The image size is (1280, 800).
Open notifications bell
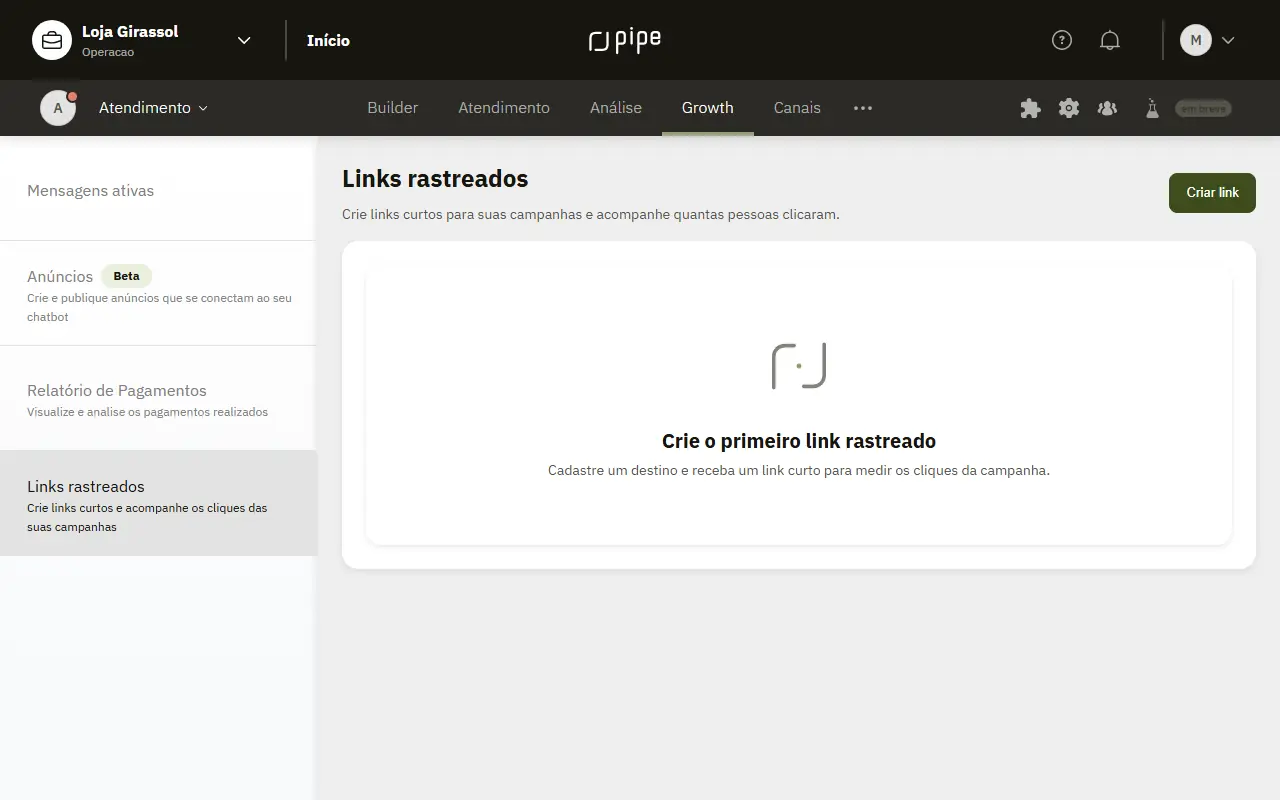tap(1110, 40)
